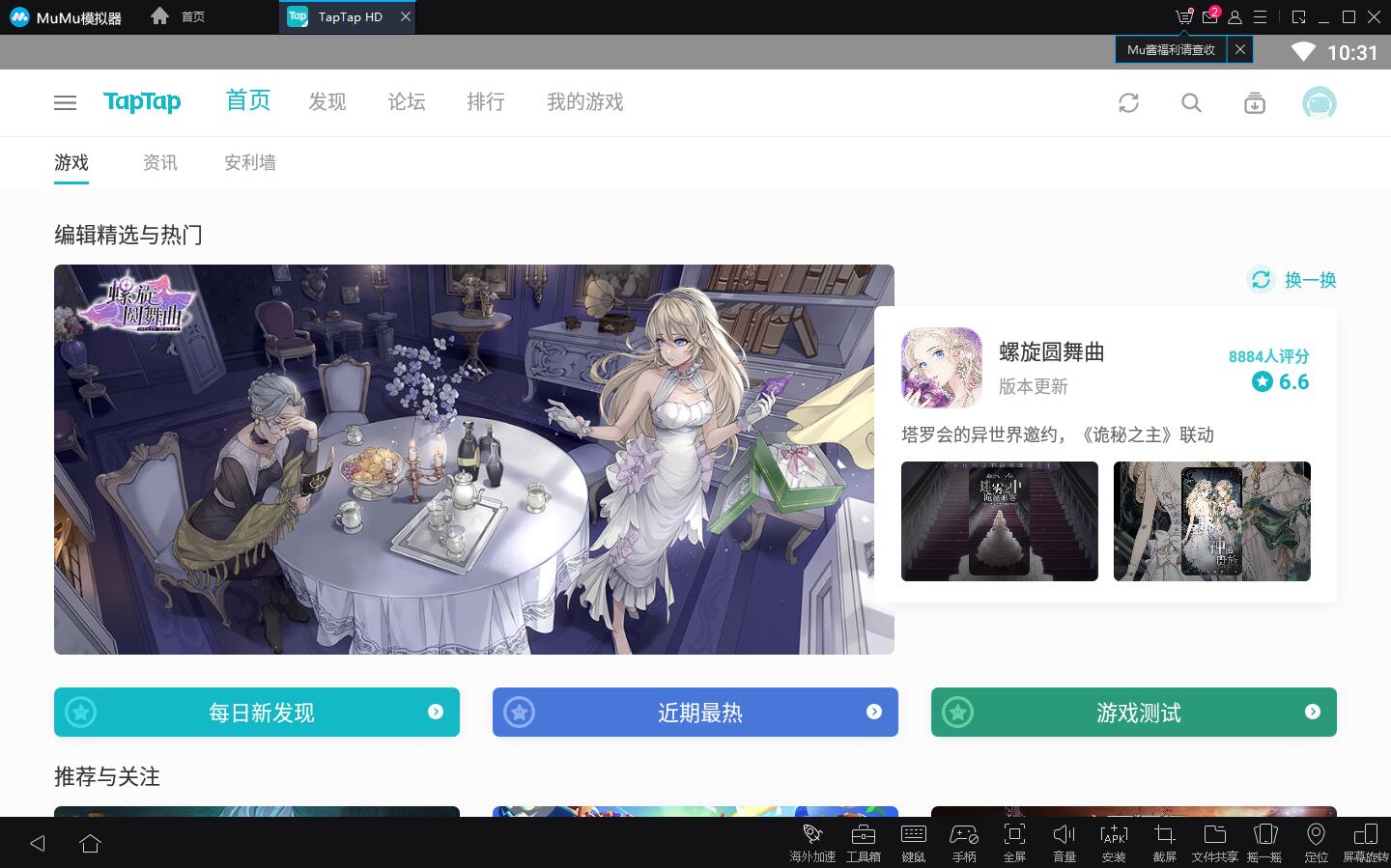Expand the 每日新发现 section arrow

click(435, 712)
